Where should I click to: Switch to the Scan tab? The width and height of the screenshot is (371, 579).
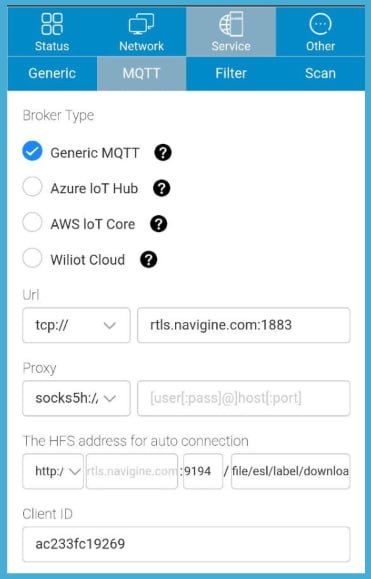pos(320,73)
